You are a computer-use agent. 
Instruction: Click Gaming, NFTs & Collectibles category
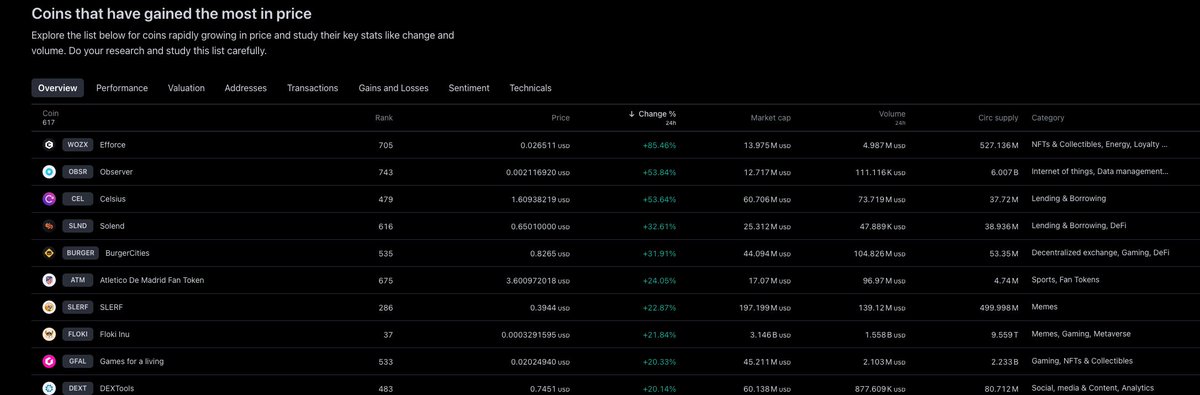(x=1082, y=361)
